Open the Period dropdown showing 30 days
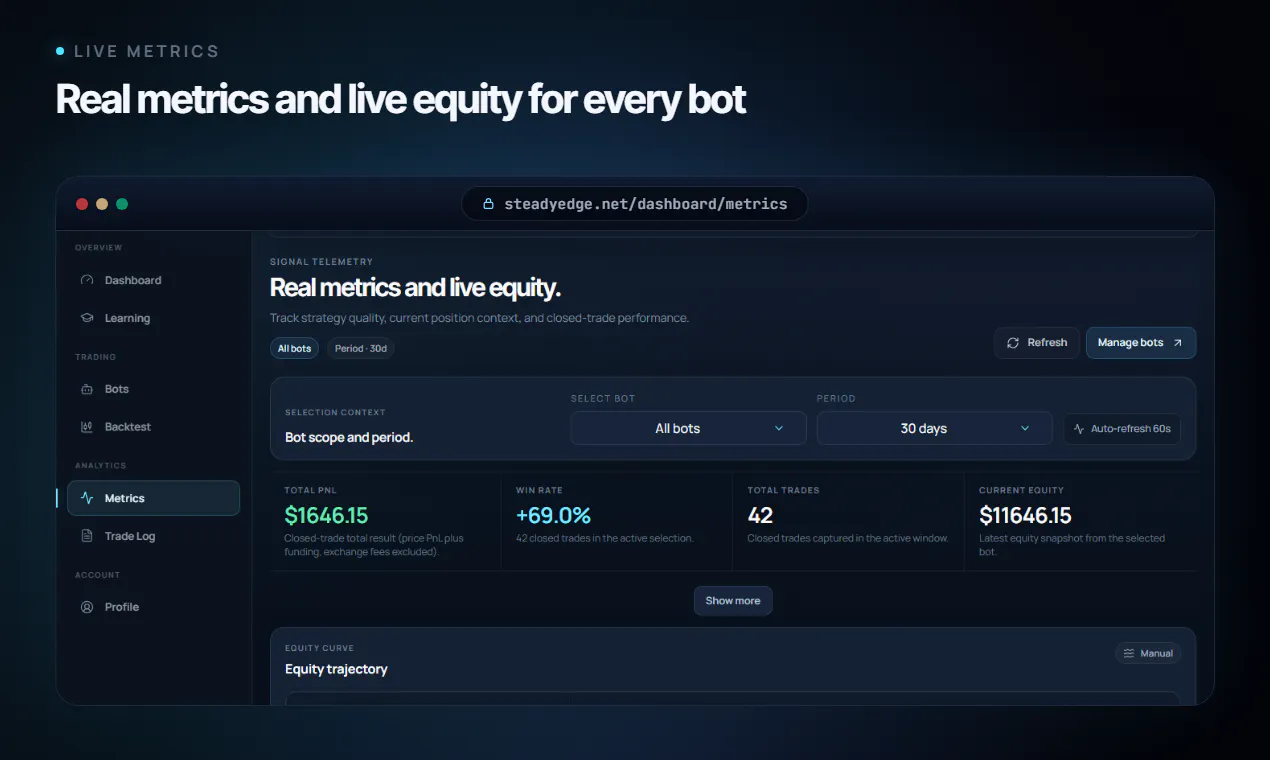 934,428
